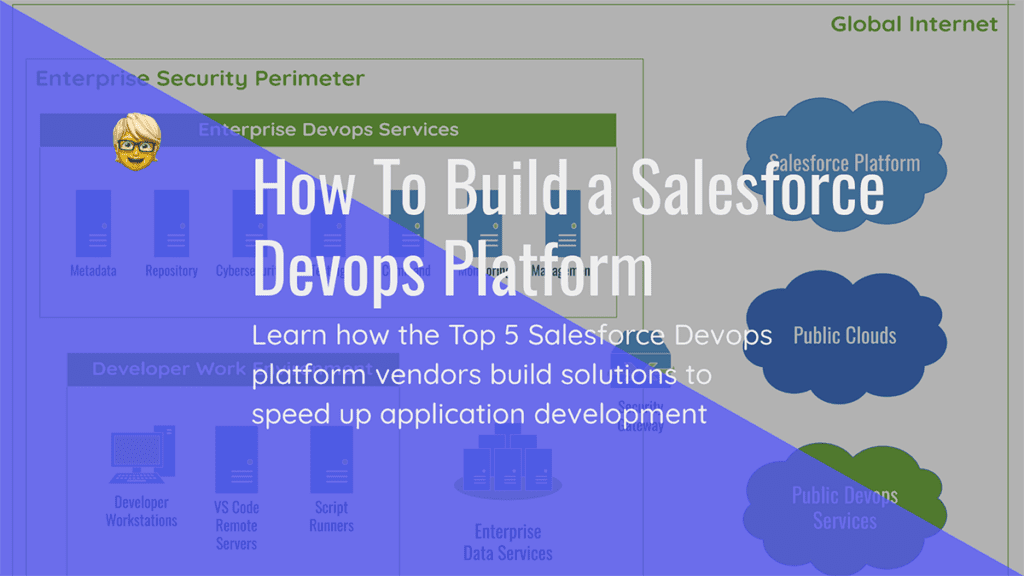Click the Management server icon
The height and width of the screenshot is (576, 1024).
(x=563, y=223)
